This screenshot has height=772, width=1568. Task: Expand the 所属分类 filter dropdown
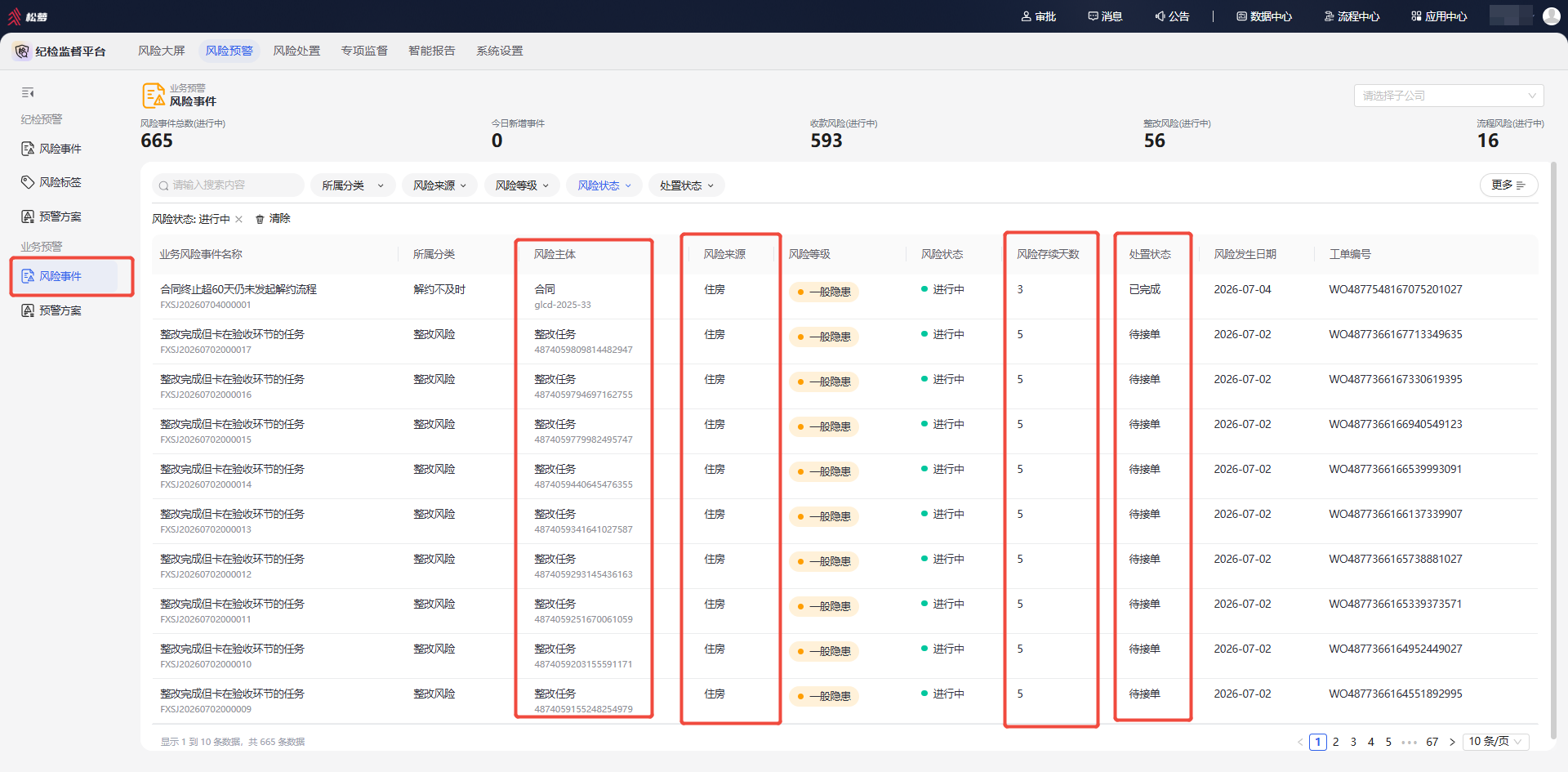(x=353, y=185)
